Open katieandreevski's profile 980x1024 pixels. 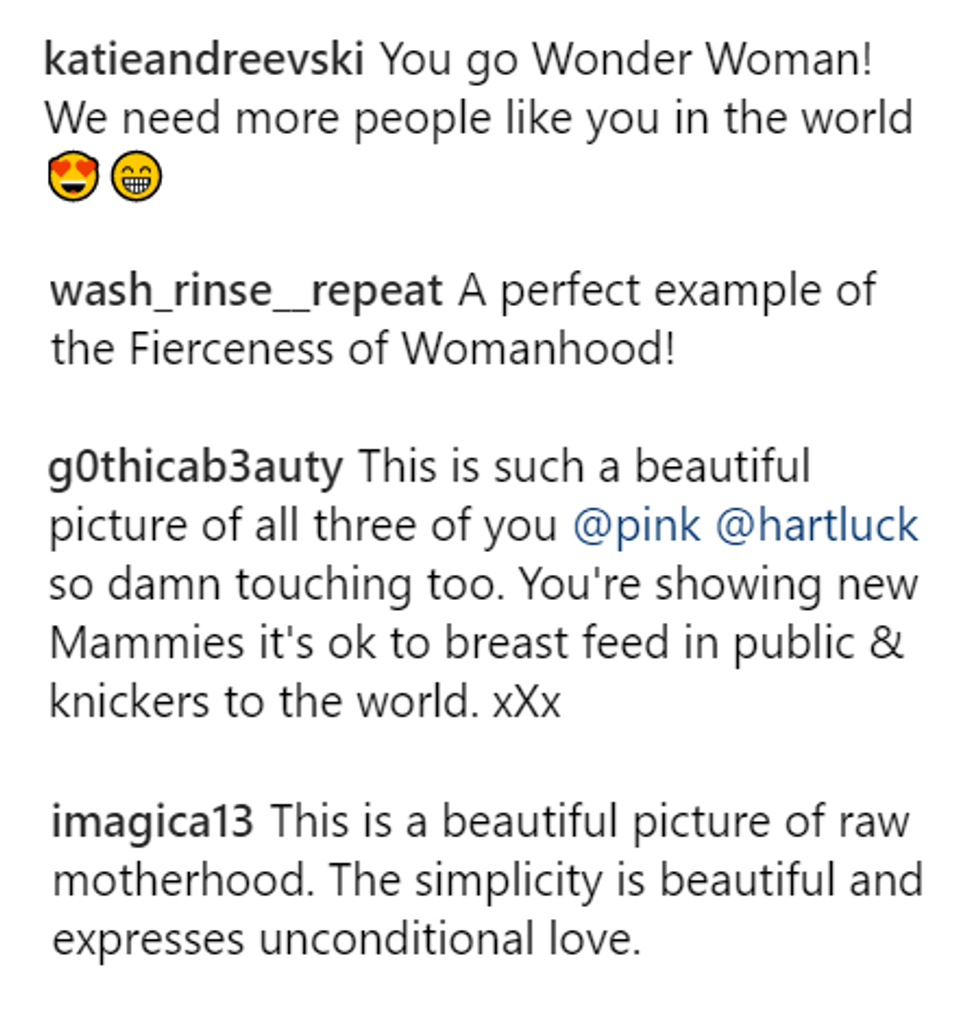(205, 62)
